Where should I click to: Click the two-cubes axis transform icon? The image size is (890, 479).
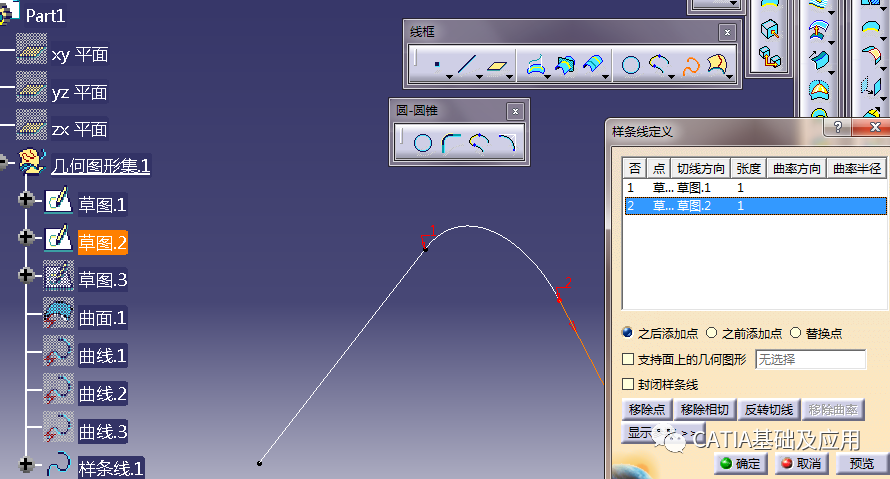click(770, 57)
